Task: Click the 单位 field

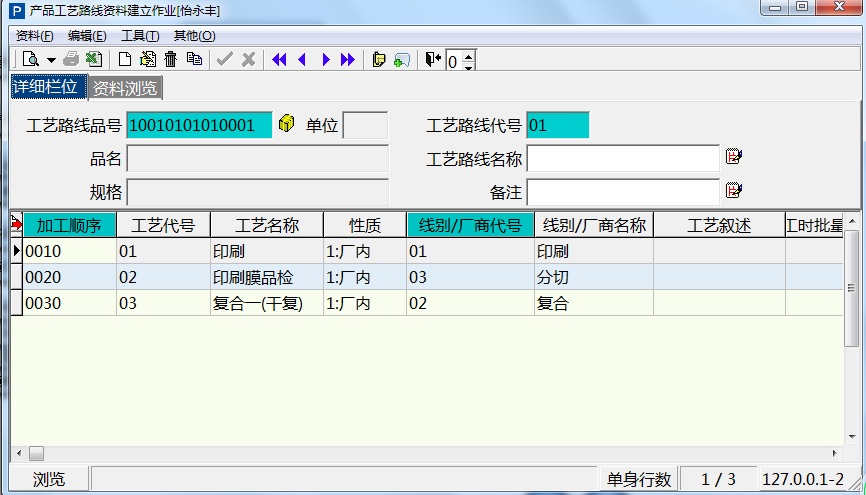Action: click(365, 125)
